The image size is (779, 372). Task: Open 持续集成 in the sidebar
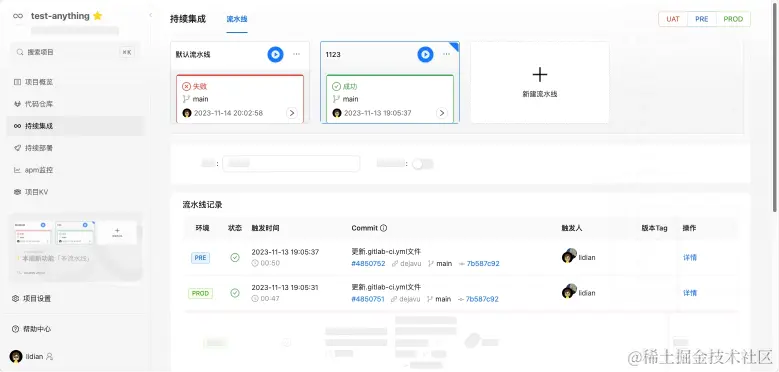(x=75, y=126)
